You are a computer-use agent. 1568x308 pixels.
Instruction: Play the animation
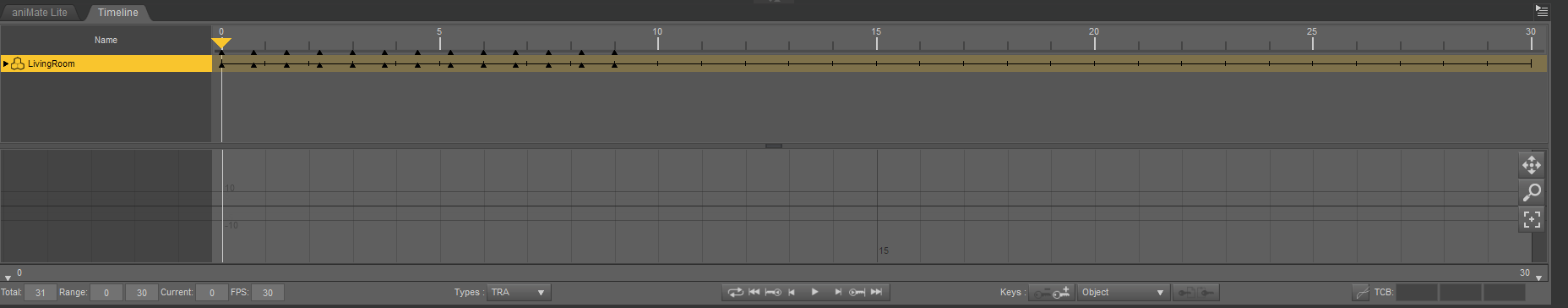(814, 292)
